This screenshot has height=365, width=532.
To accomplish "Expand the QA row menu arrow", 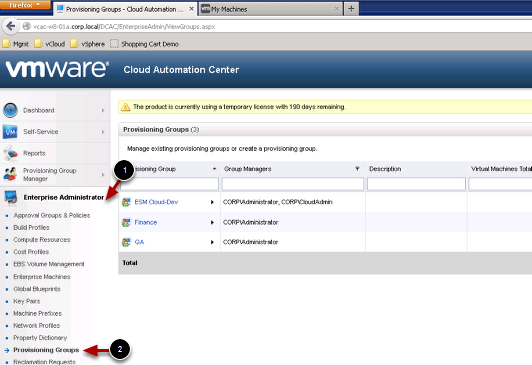I will click(x=212, y=242).
